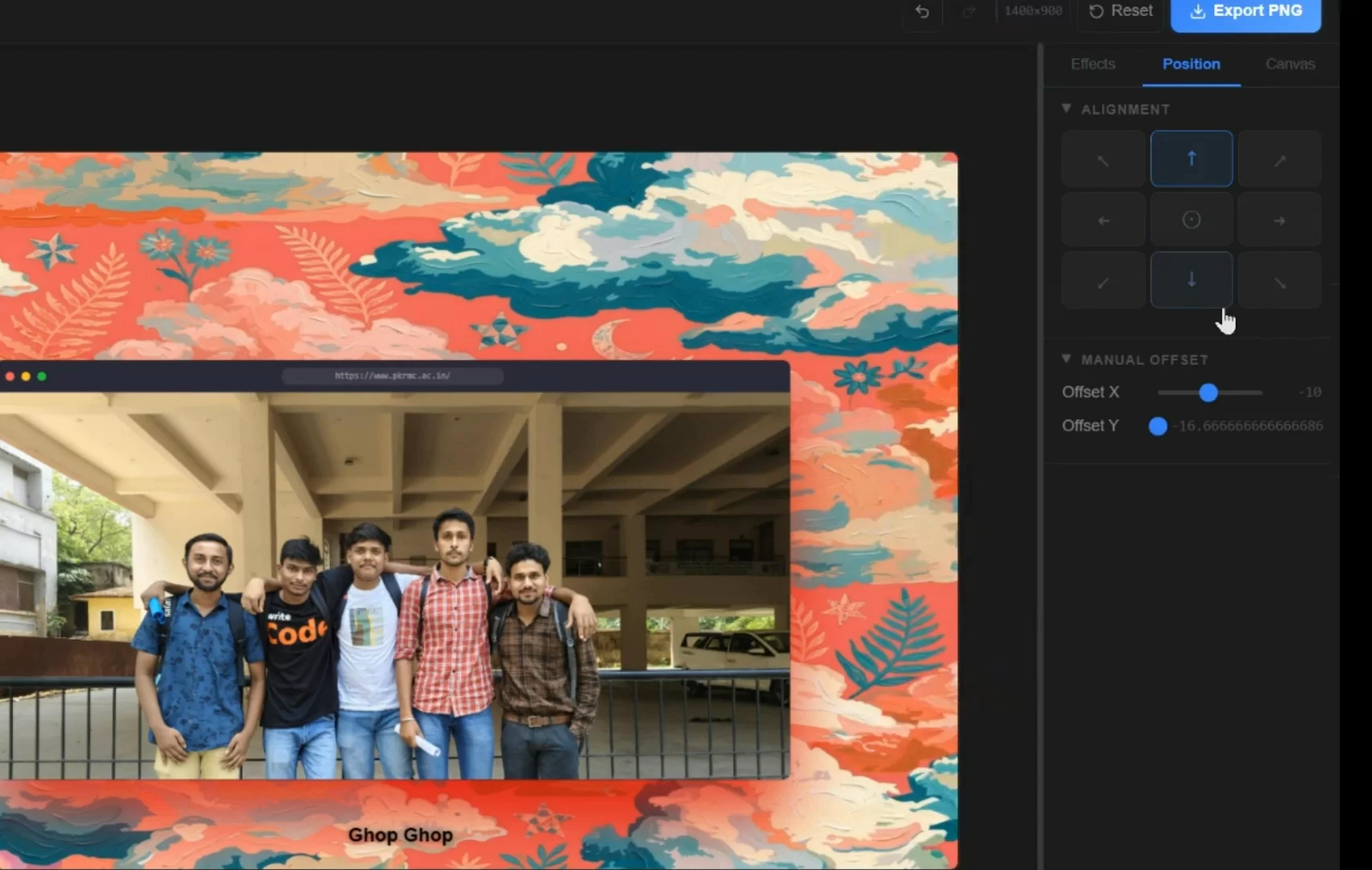Screen dimensions: 1372x870
Task: Switch to the Canvas tab
Action: point(1290,64)
